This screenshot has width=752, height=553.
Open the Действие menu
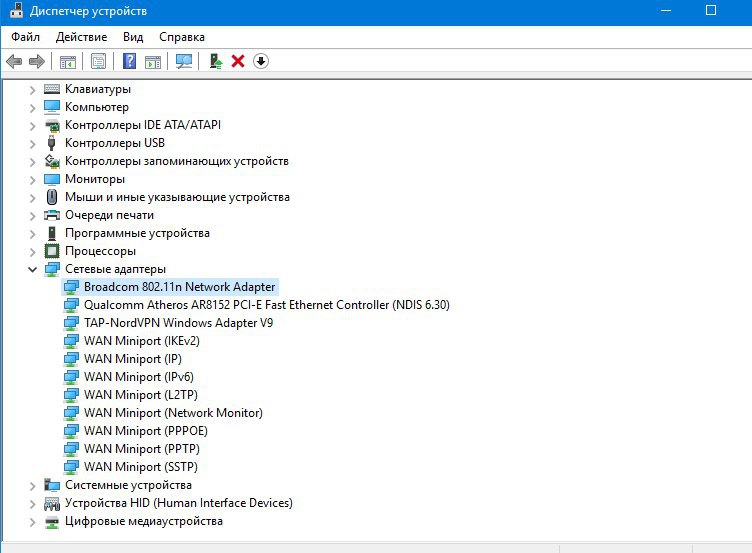[82, 37]
